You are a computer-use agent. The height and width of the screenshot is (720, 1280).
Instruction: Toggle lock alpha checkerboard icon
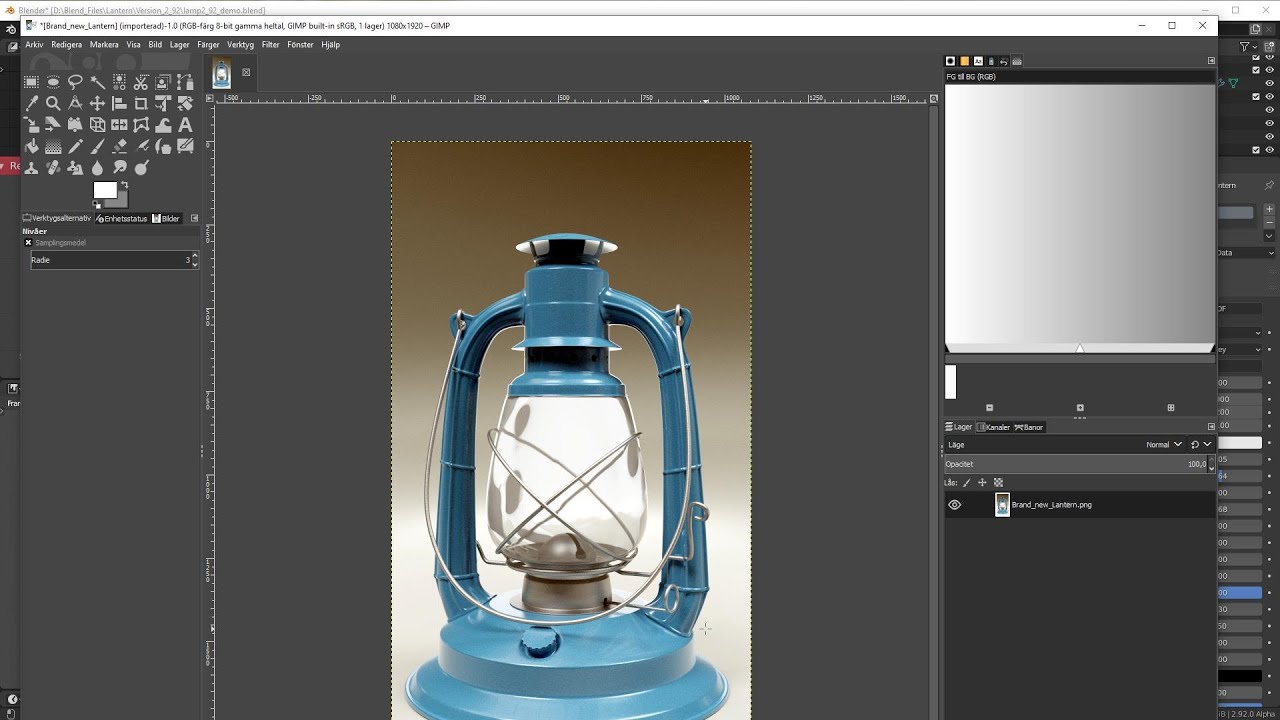click(x=998, y=483)
